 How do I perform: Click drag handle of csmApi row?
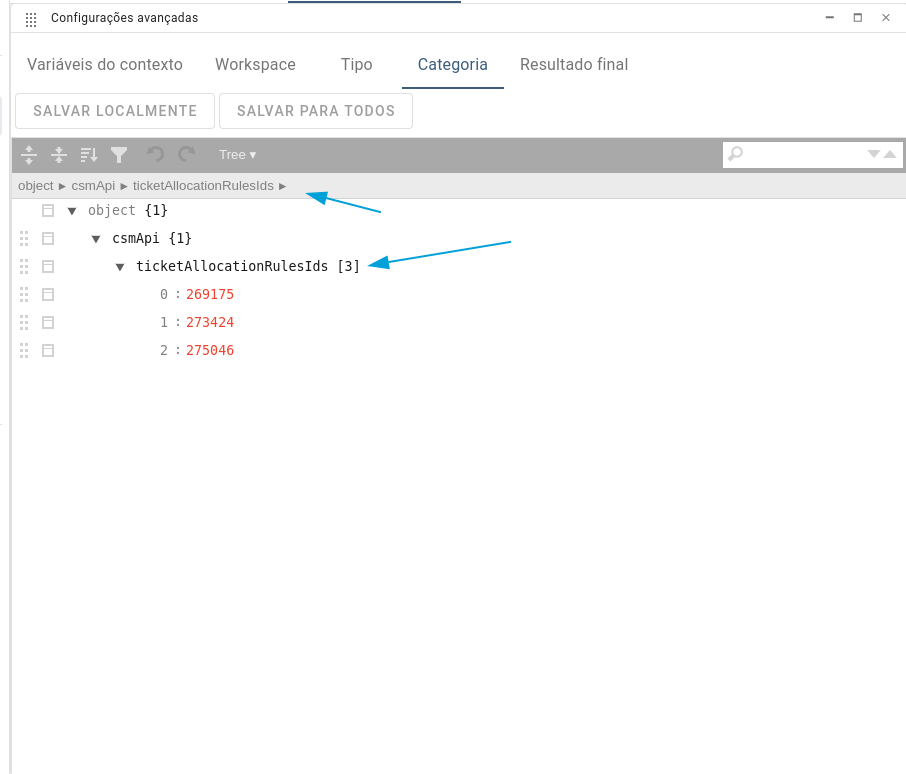24,239
